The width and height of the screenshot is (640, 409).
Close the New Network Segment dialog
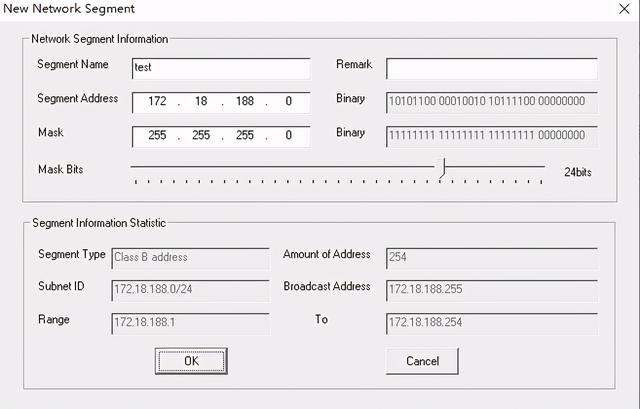click(624, 9)
